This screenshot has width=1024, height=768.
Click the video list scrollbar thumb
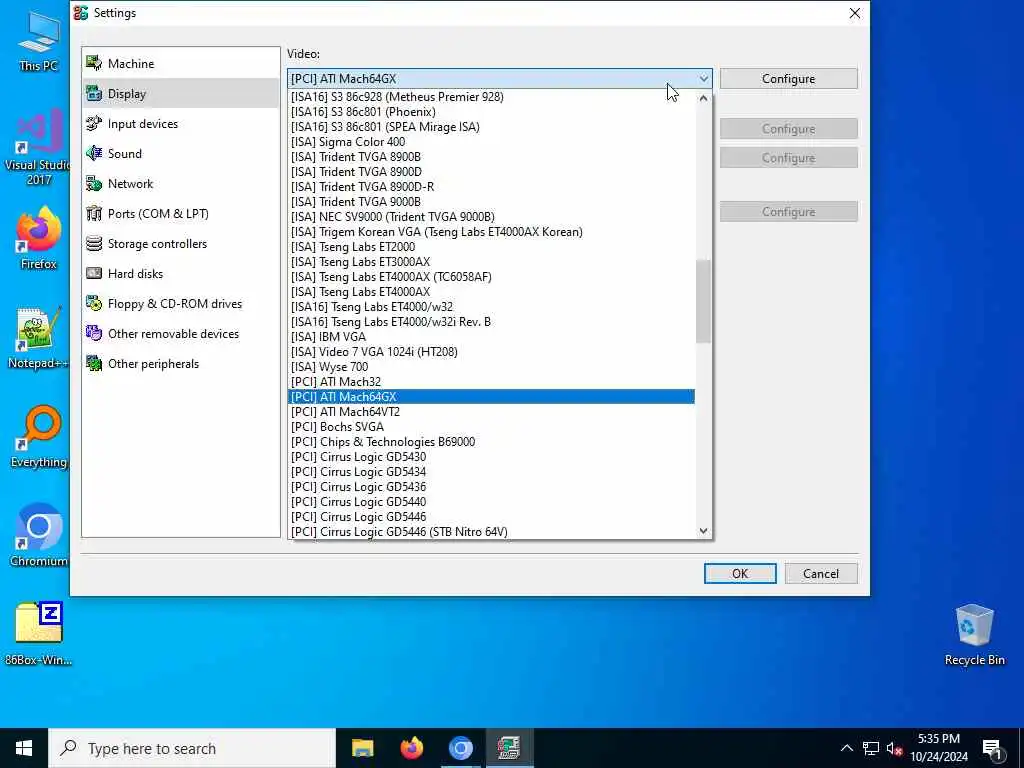point(703,301)
